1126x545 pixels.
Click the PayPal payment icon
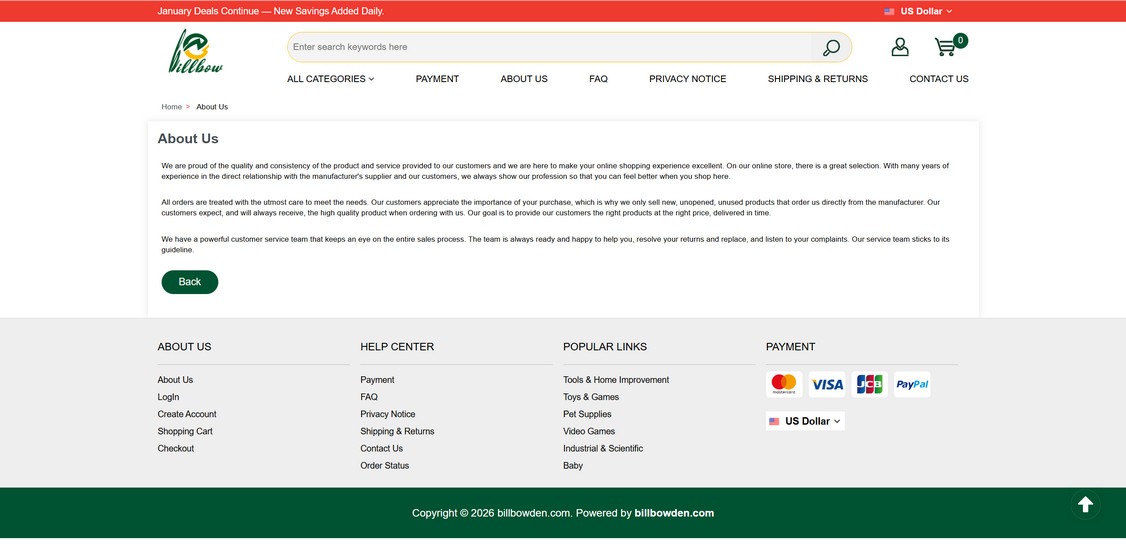coord(912,384)
